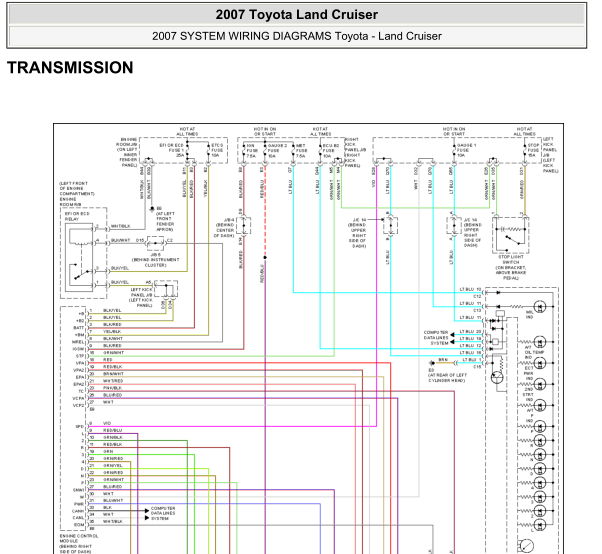Select the BLU/WHT wire color label
The height and width of the screenshot is (554, 602).
[x=113, y=501]
